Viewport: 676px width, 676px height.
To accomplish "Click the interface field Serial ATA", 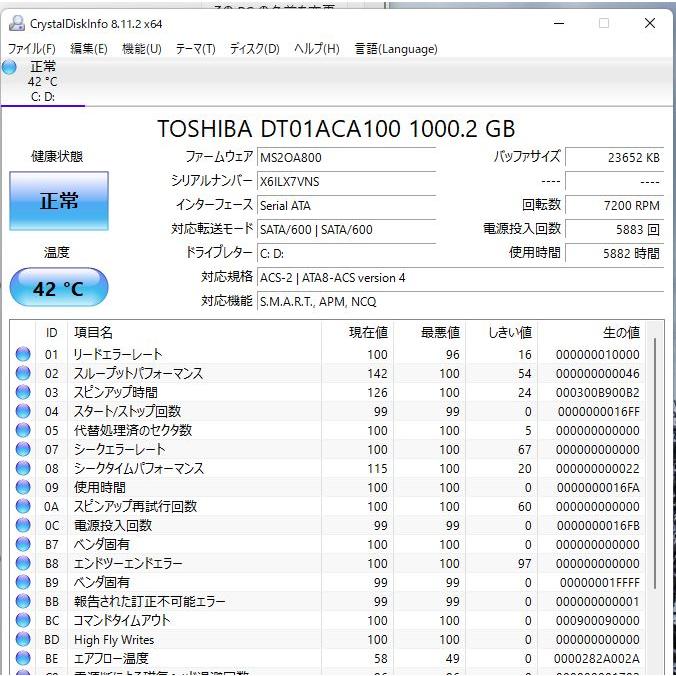I will [x=347, y=206].
